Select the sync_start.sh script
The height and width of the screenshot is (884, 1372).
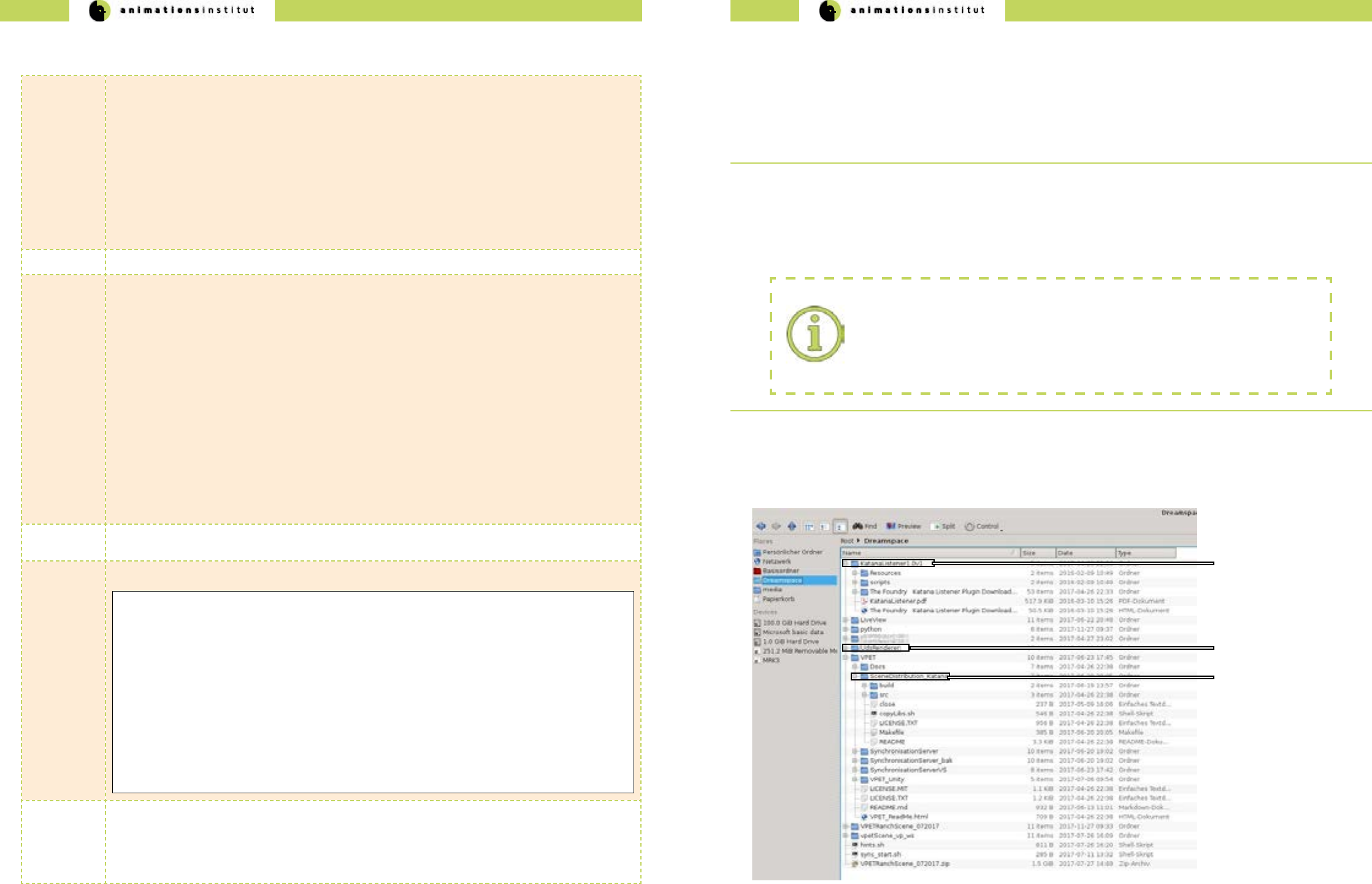(880, 854)
